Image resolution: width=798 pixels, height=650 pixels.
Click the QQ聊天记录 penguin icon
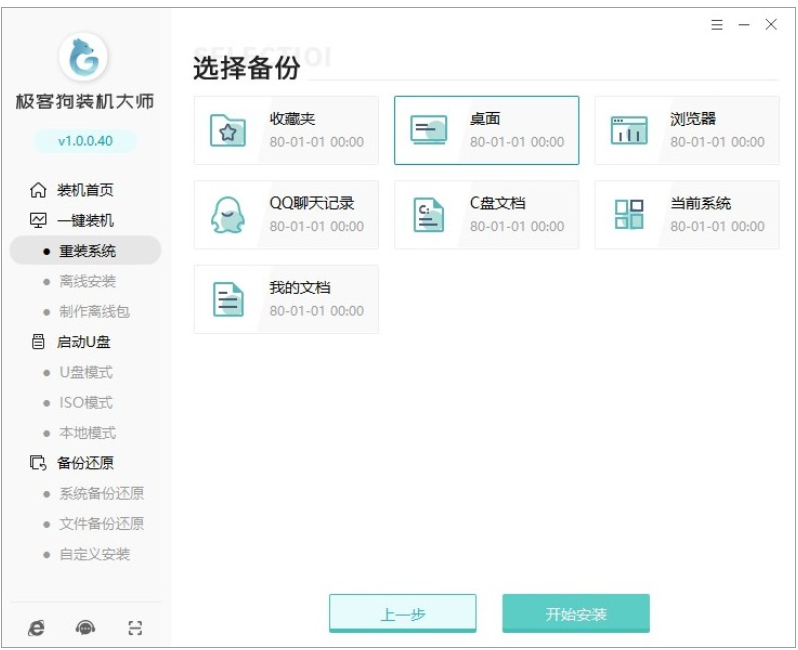tap(228, 215)
